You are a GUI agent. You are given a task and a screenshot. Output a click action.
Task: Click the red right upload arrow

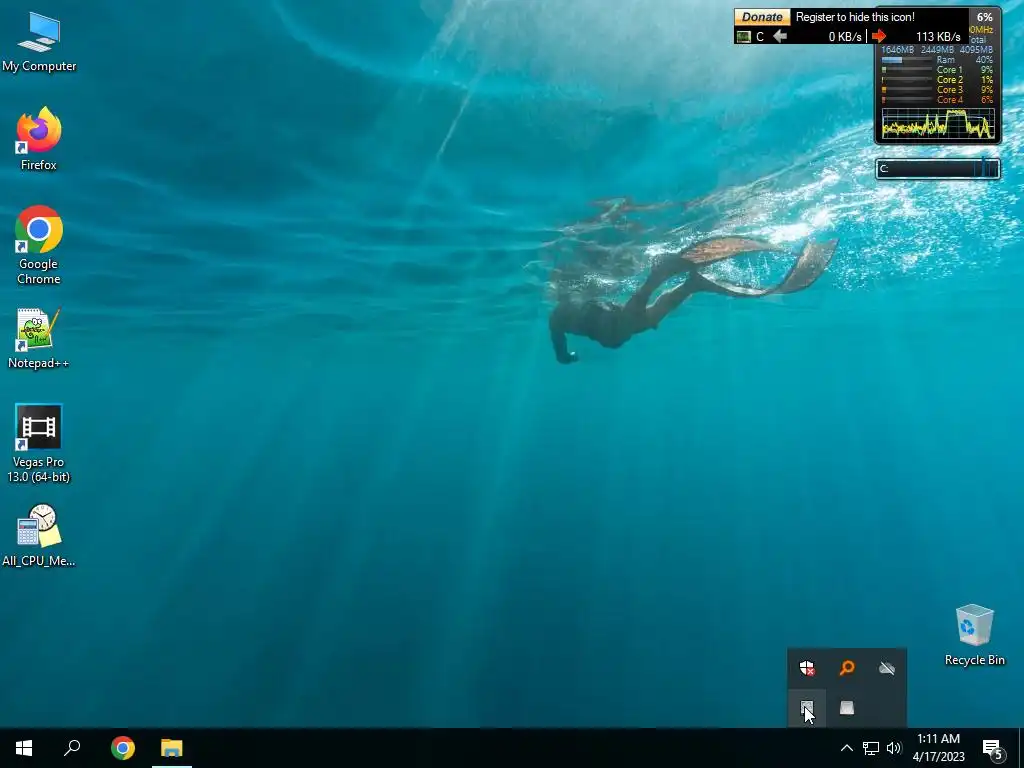[879, 36]
